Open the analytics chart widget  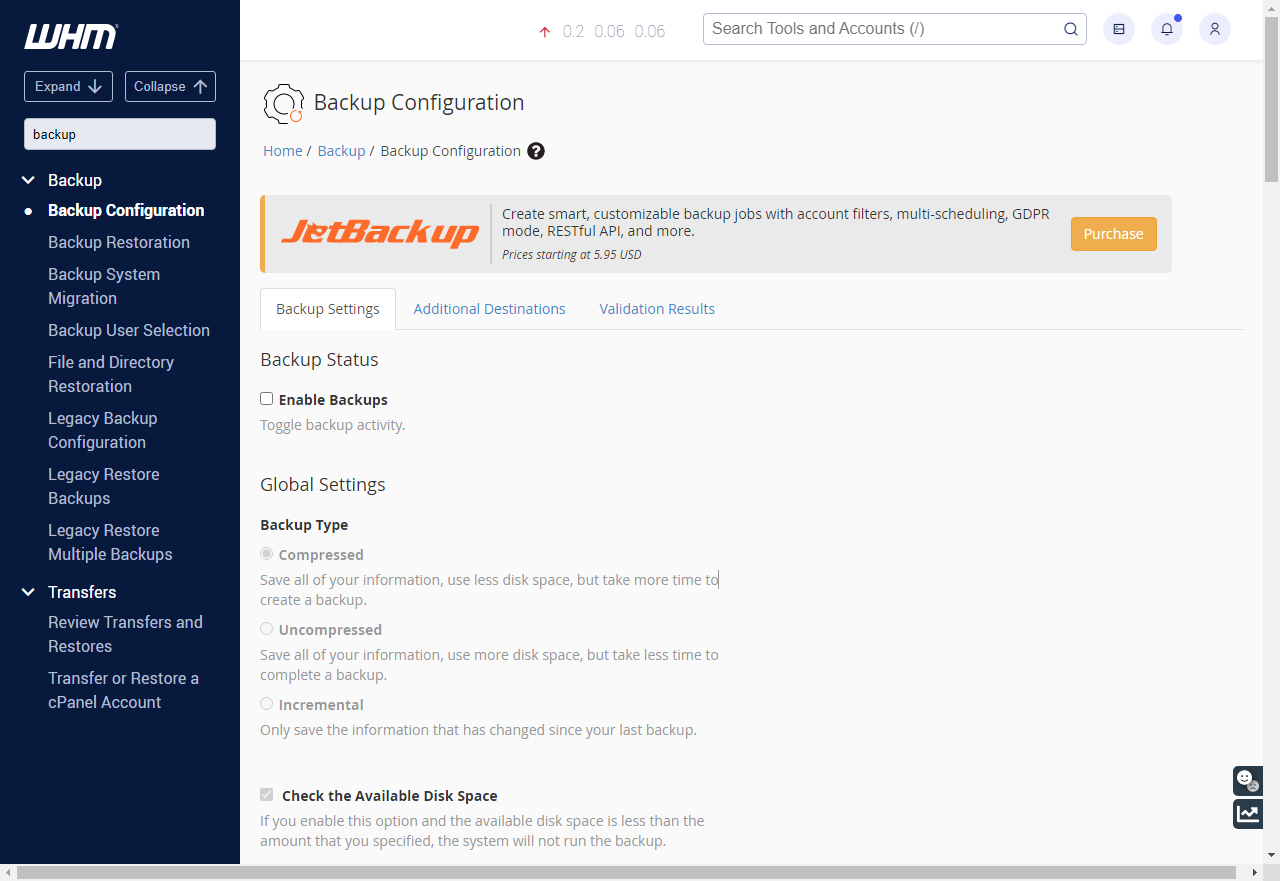[1247, 813]
